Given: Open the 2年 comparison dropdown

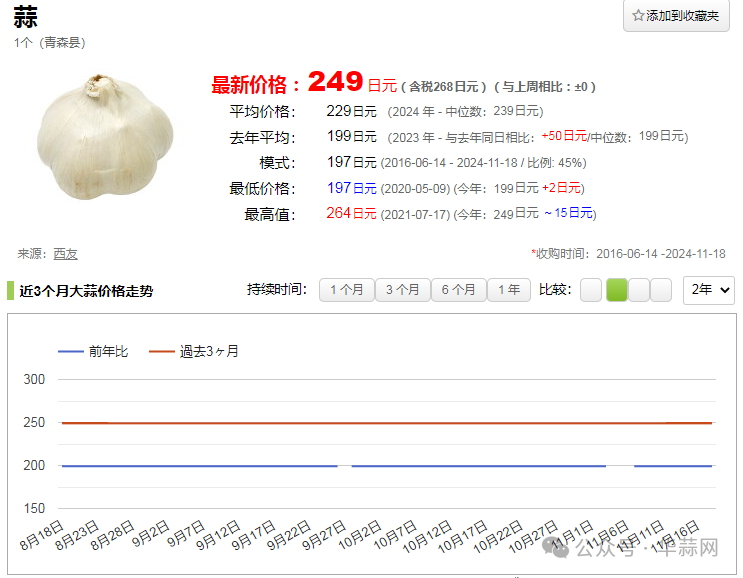Looking at the screenshot, I should (708, 290).
